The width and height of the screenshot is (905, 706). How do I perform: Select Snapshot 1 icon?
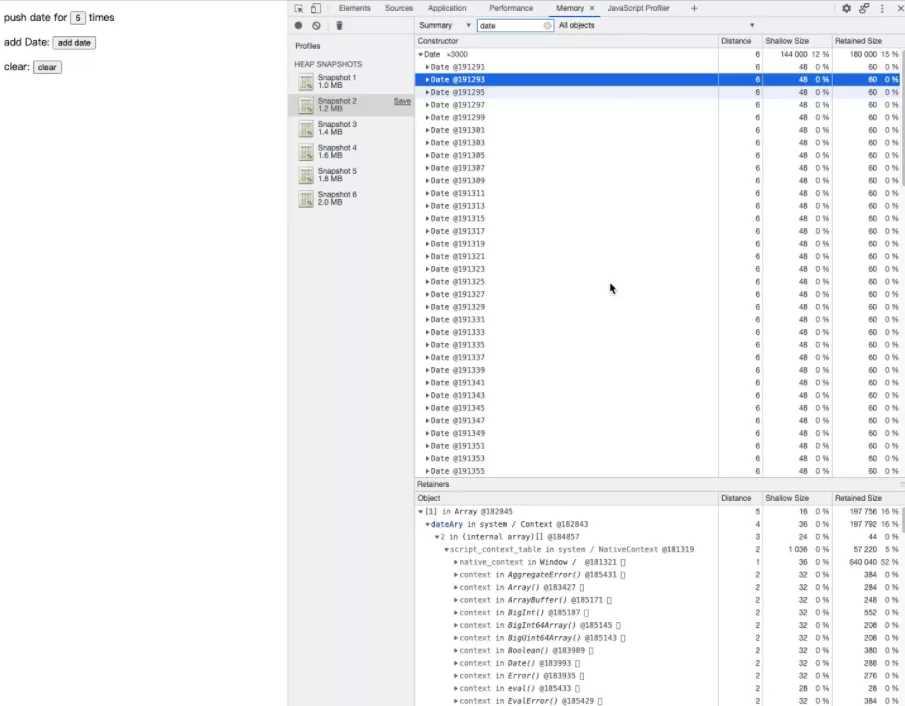pyautogui.click(x=306, y=82)
